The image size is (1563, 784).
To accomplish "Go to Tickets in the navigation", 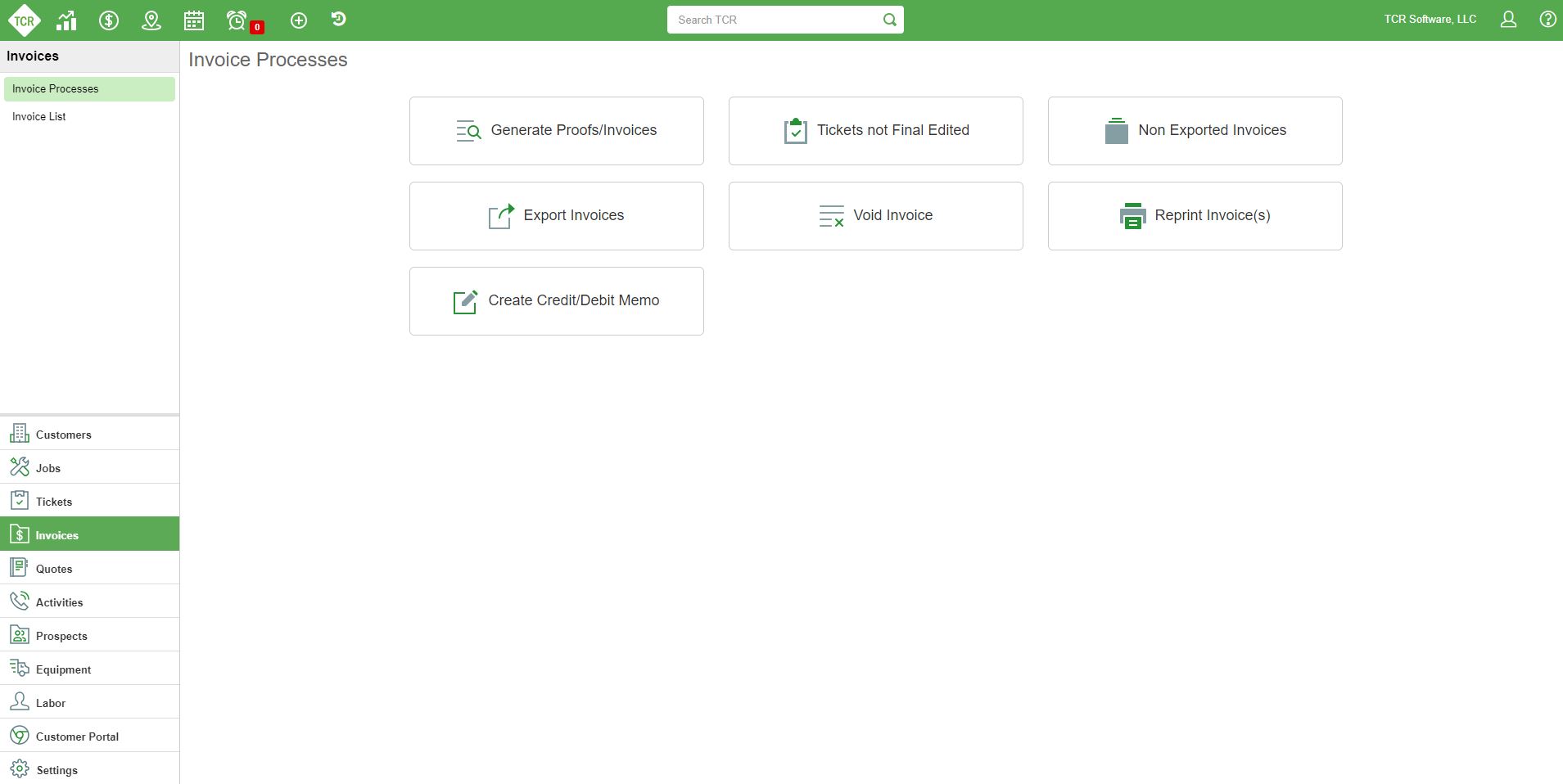I will pos(54,502).
